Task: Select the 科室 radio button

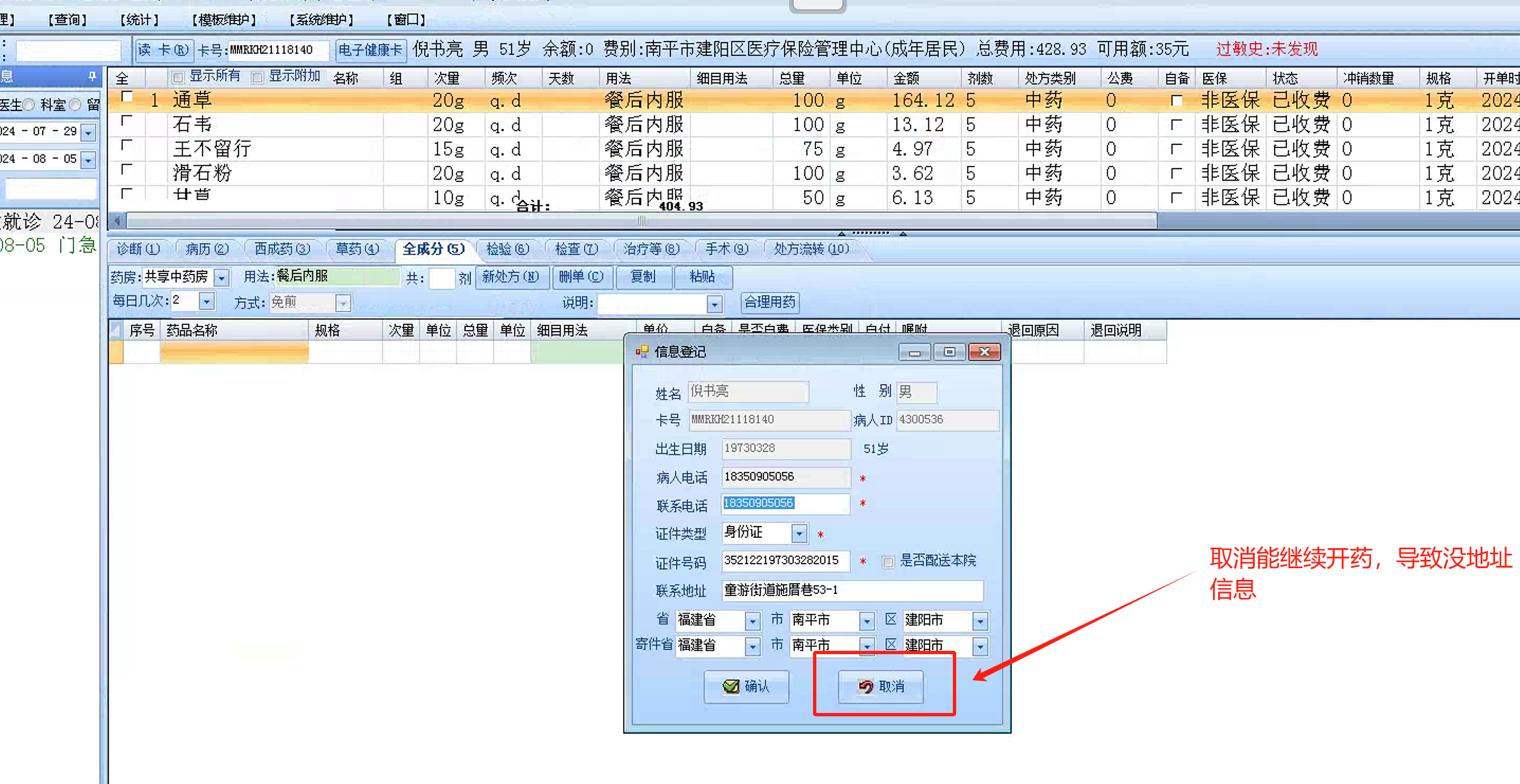Action: (x=75, y=105)
